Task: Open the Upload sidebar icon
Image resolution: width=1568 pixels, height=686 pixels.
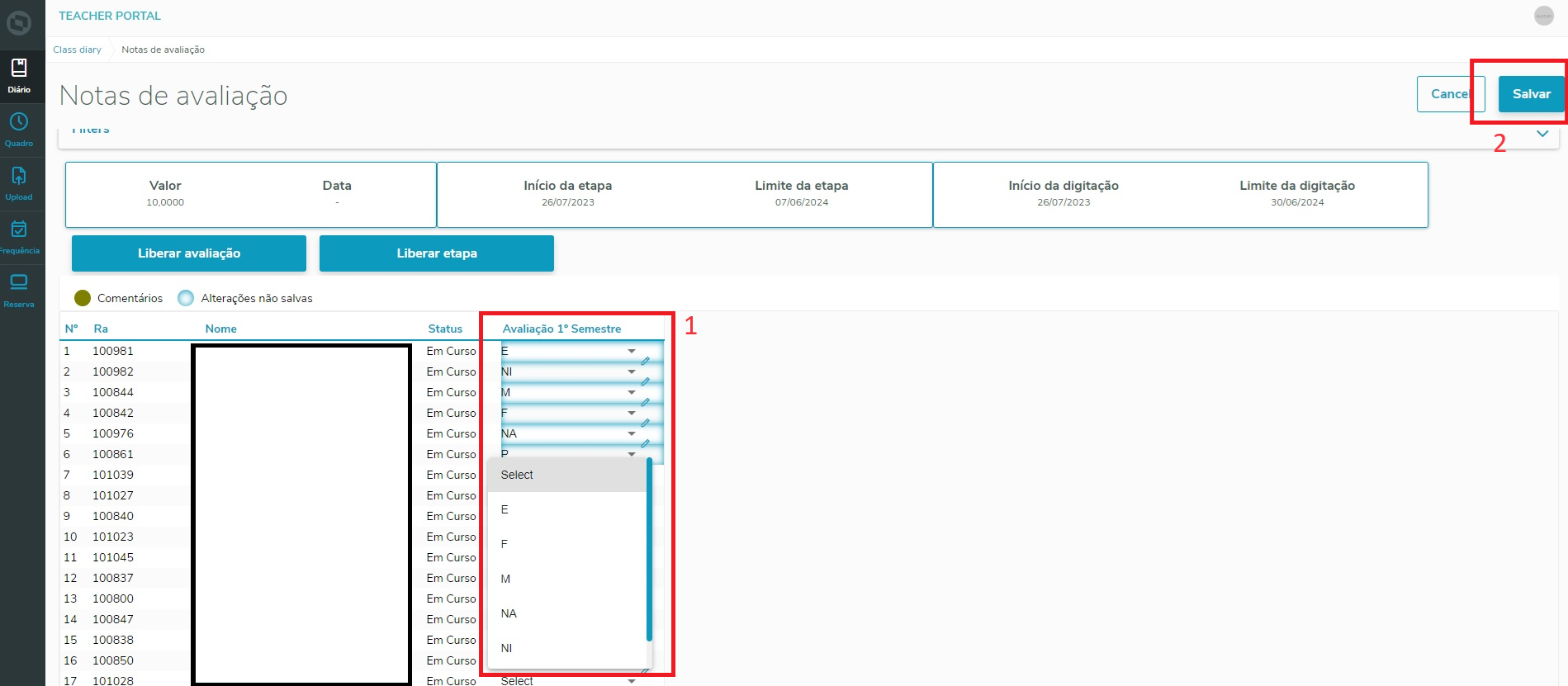Action: pyautogui.click(x=19, y=176)
